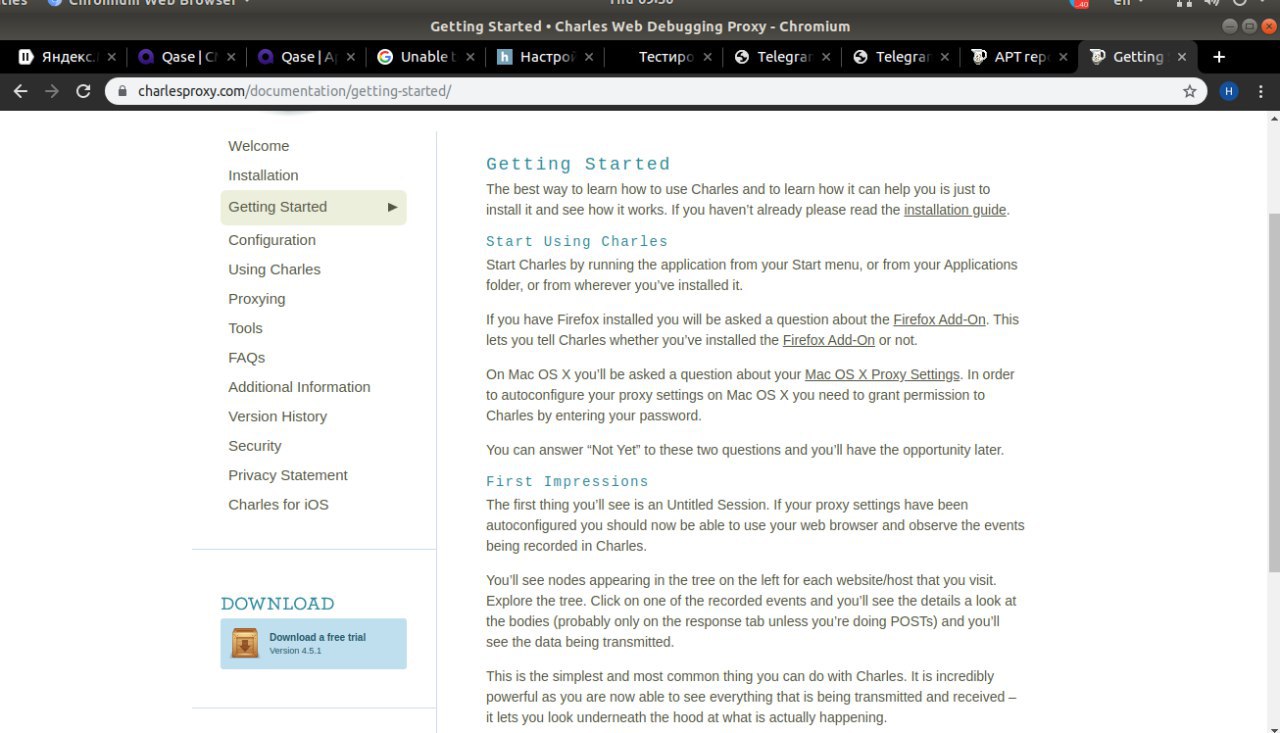1280x733 pixels.
Task: Click the forward navigation arrow
Action: click(52, 91)
